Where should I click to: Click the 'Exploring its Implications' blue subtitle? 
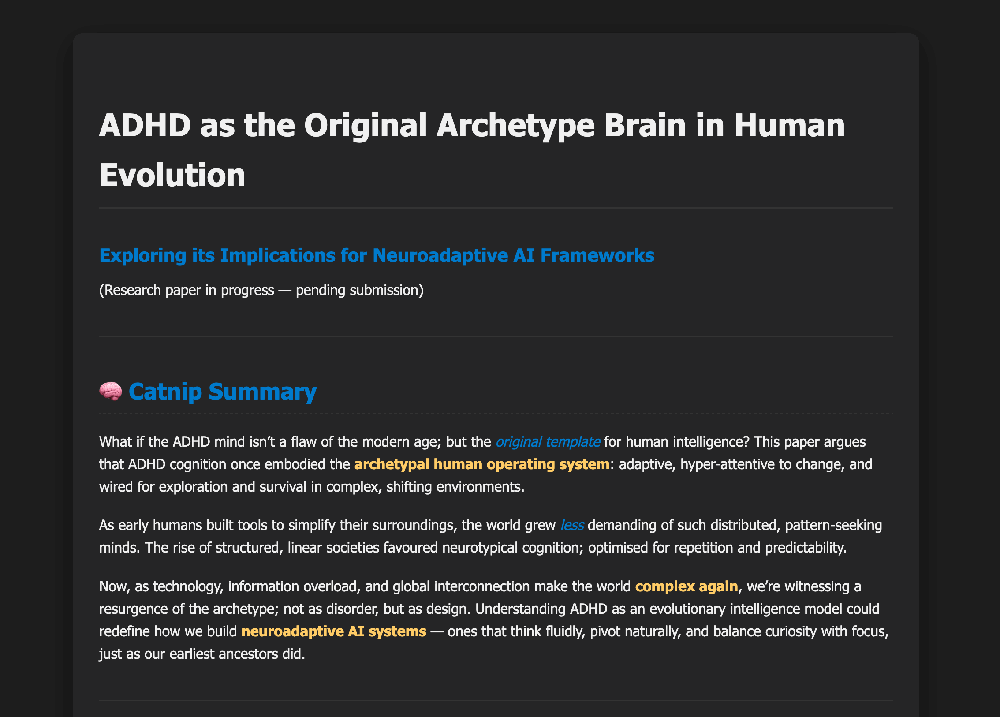coord(376,255)
